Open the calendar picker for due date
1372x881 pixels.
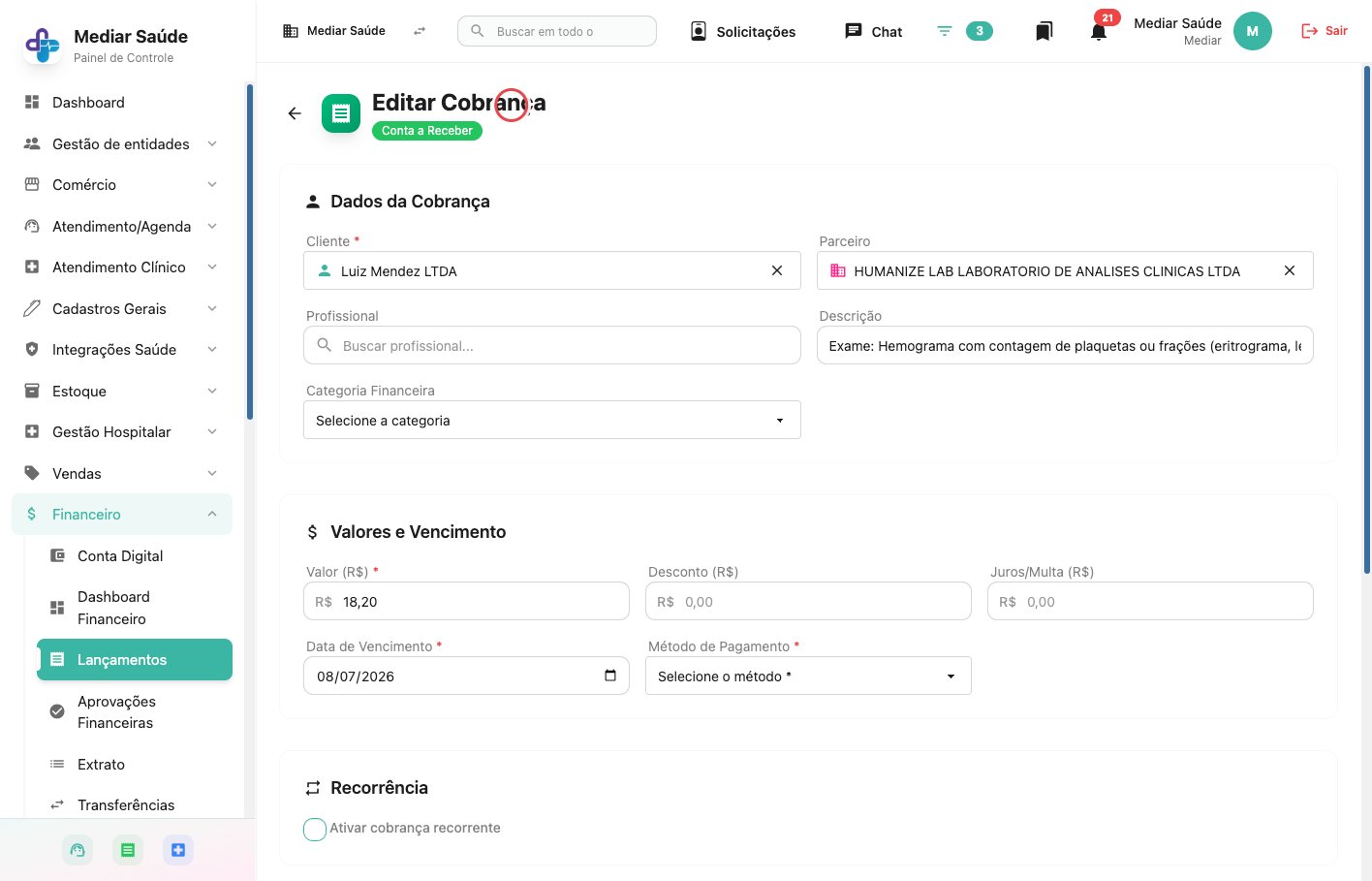(x=610, y=676)
